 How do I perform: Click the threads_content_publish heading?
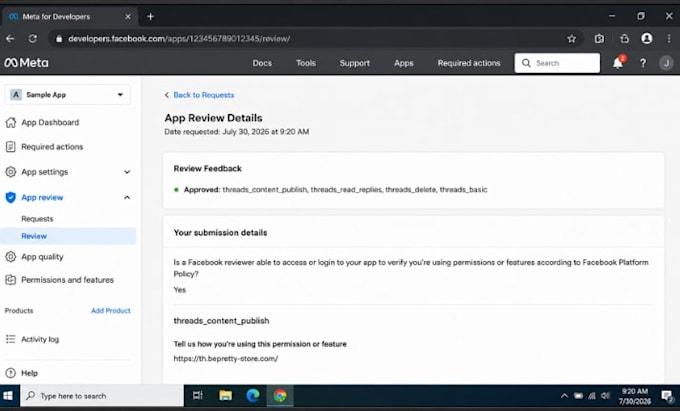coord(221,321)
